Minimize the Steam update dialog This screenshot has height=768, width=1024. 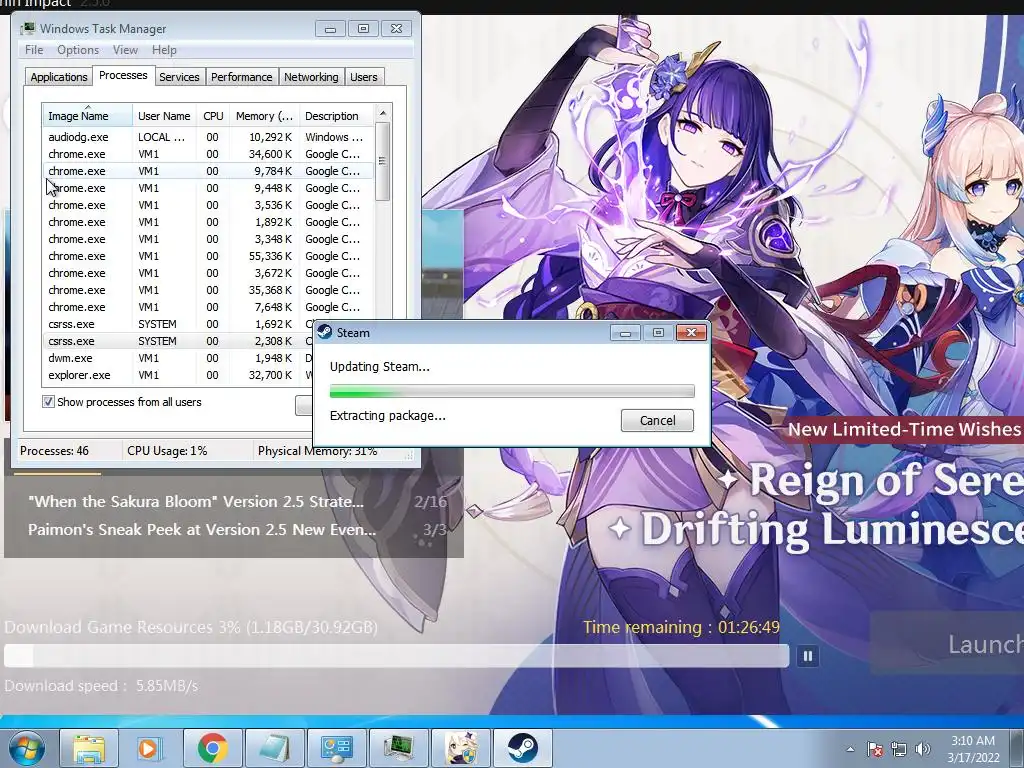[625, 333]
